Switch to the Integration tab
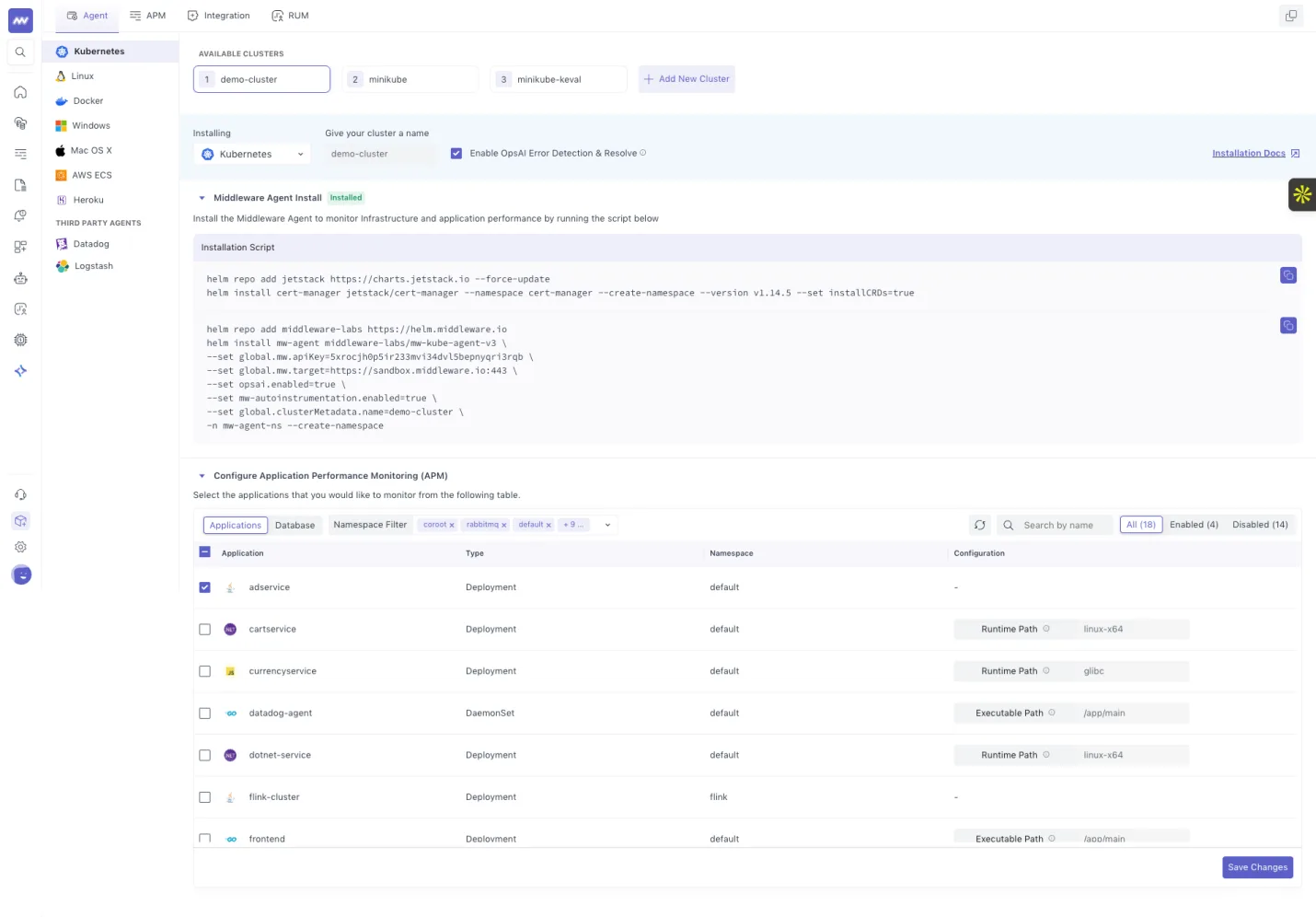1316x917 pixels. pyautogui.click(x=218, y=16)
